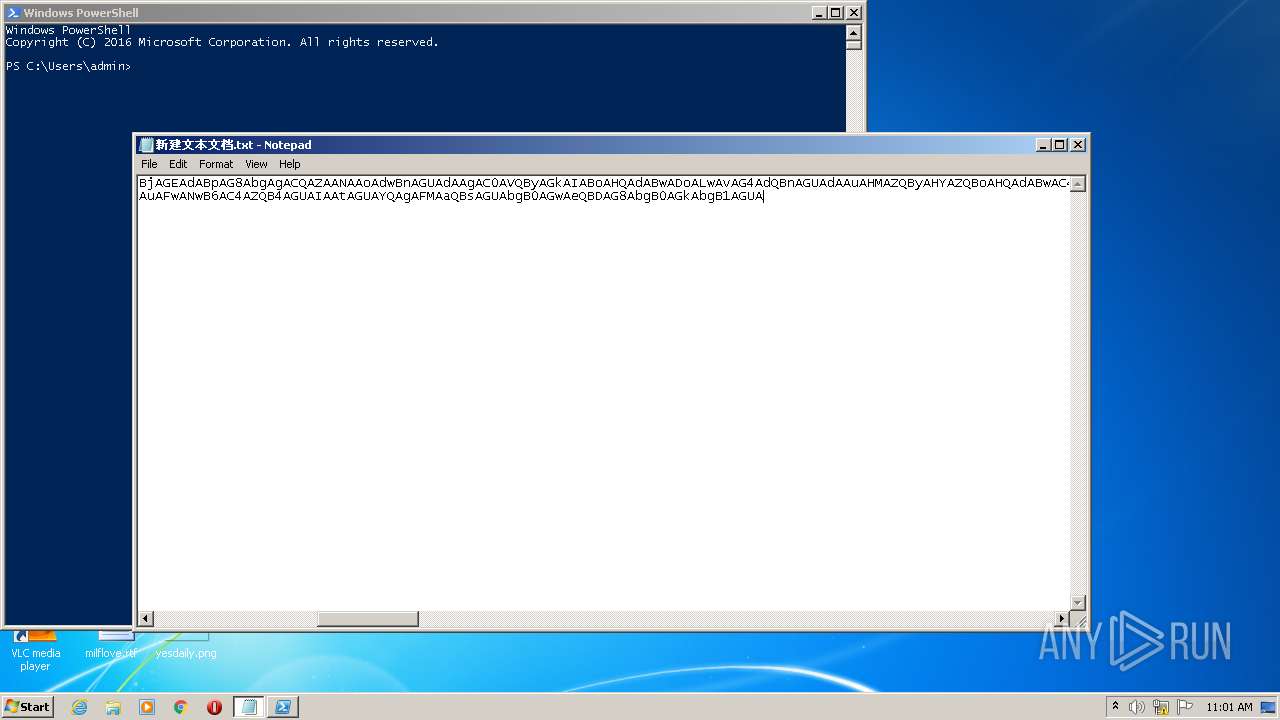Click the 11:01 AM taskbar clock

click(x=1229, y=707)
